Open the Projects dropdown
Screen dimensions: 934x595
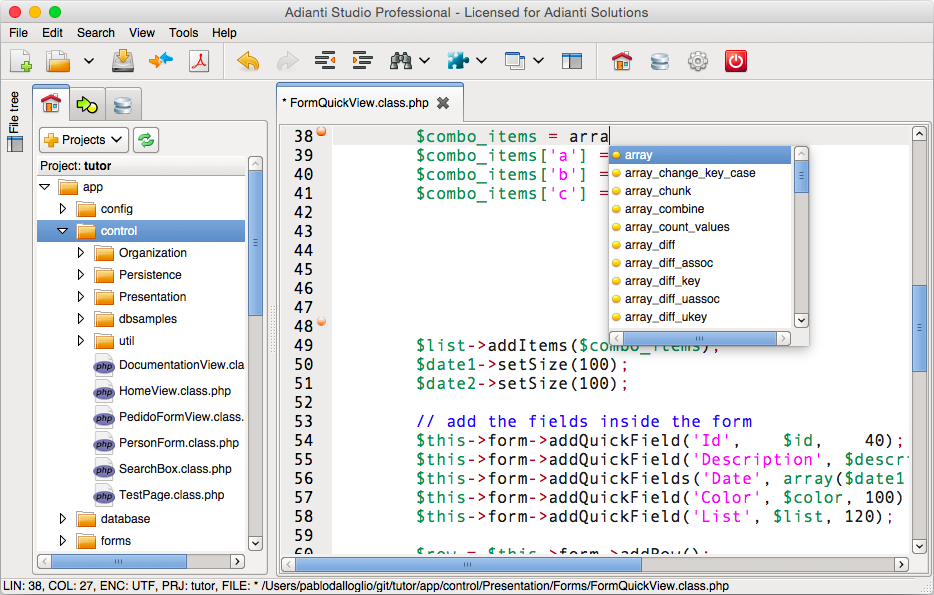coord(84,140)
